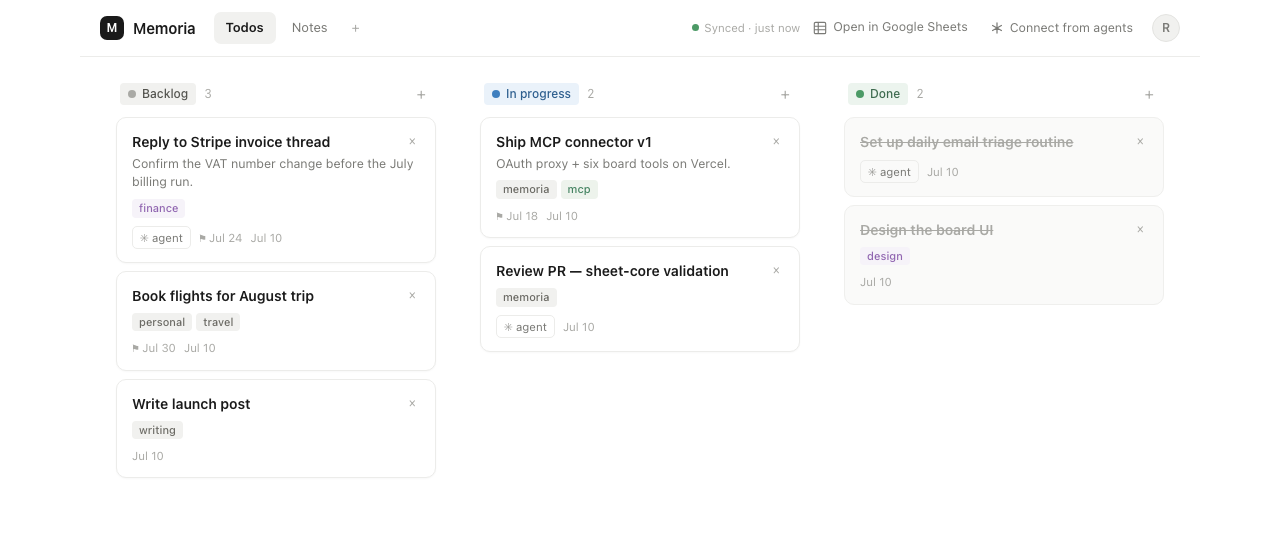Image resolution: width=1280 pixels, height=560 pixels.
Task: Click the personal tag
Action: tap(162, 322)
